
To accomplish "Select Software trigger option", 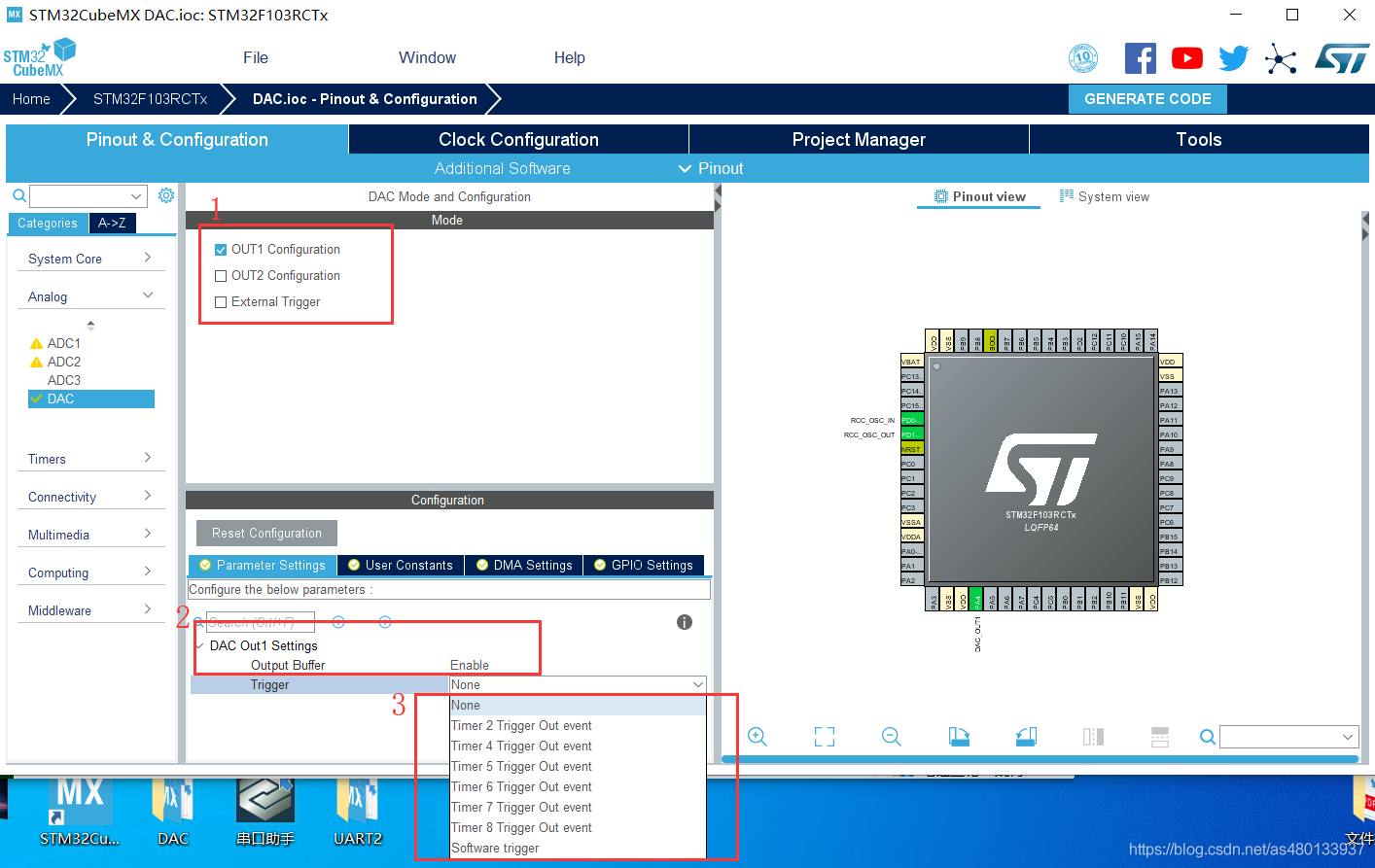I will click(578, 849).
